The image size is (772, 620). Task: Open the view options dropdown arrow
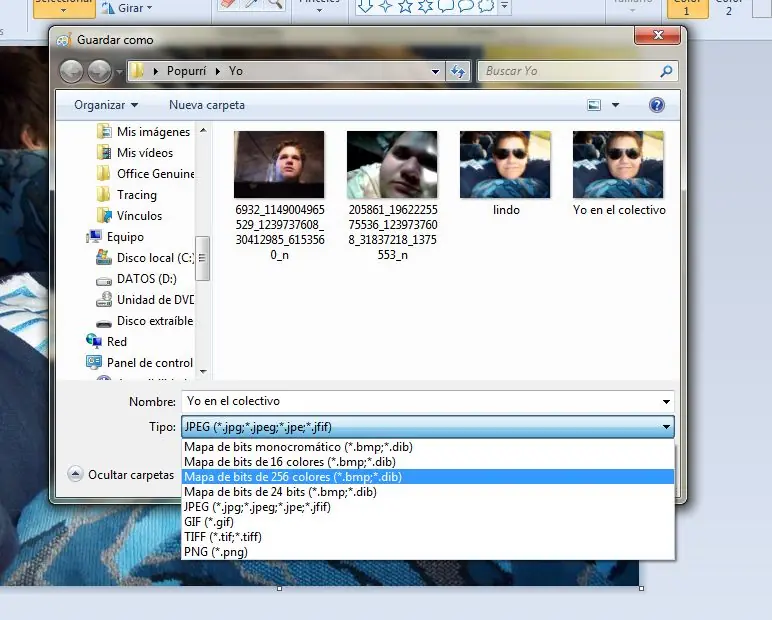pyautogui.click(x=615, y=105)
